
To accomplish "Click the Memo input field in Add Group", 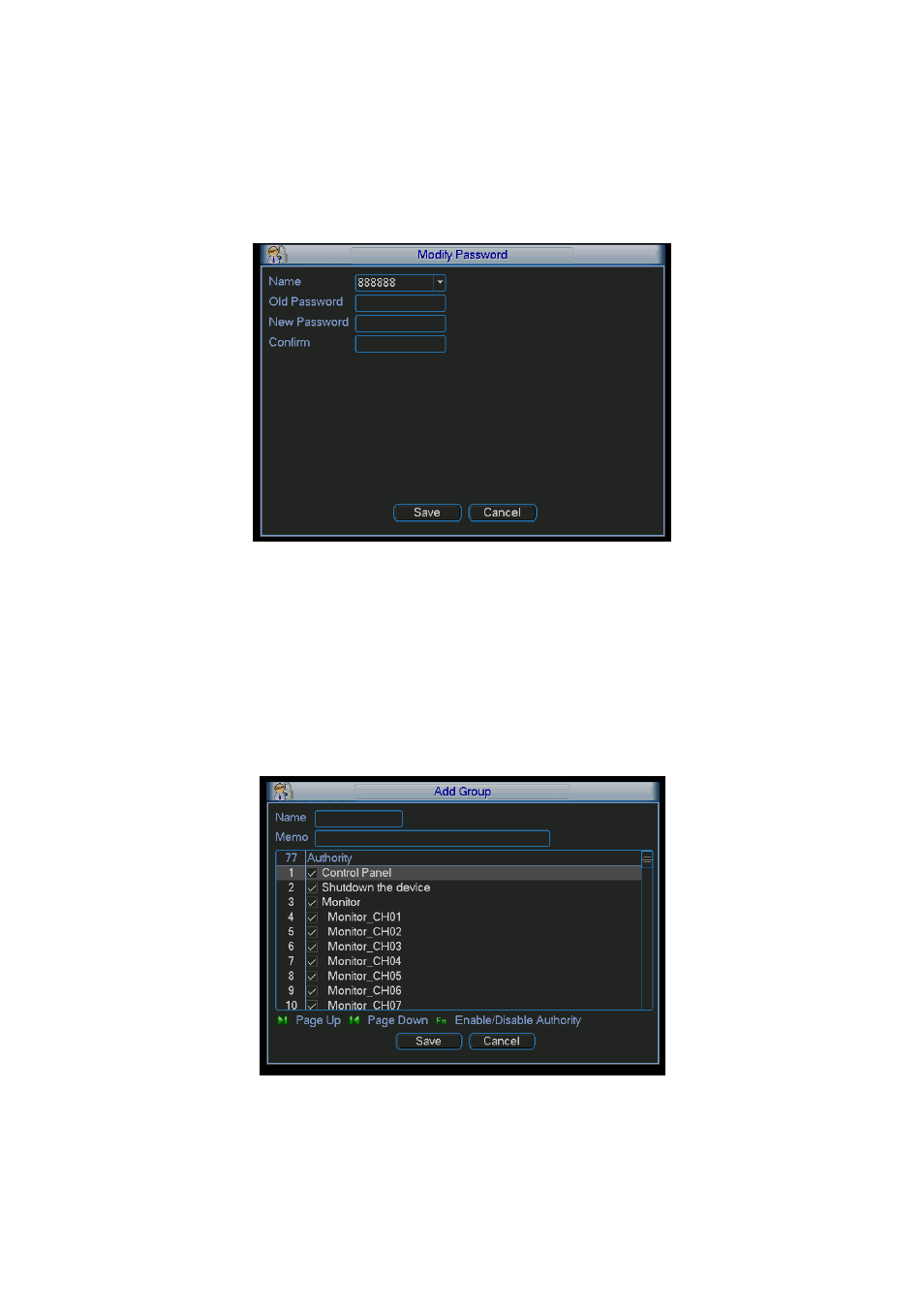I will [x=432, y=838].
